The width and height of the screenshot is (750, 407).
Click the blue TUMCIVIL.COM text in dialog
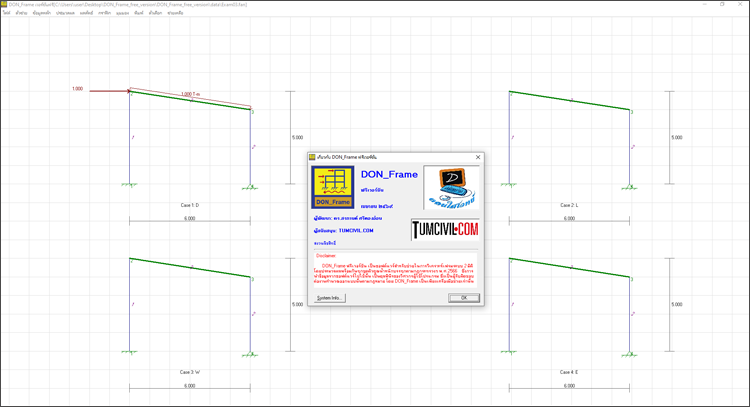tap(356, 230)
